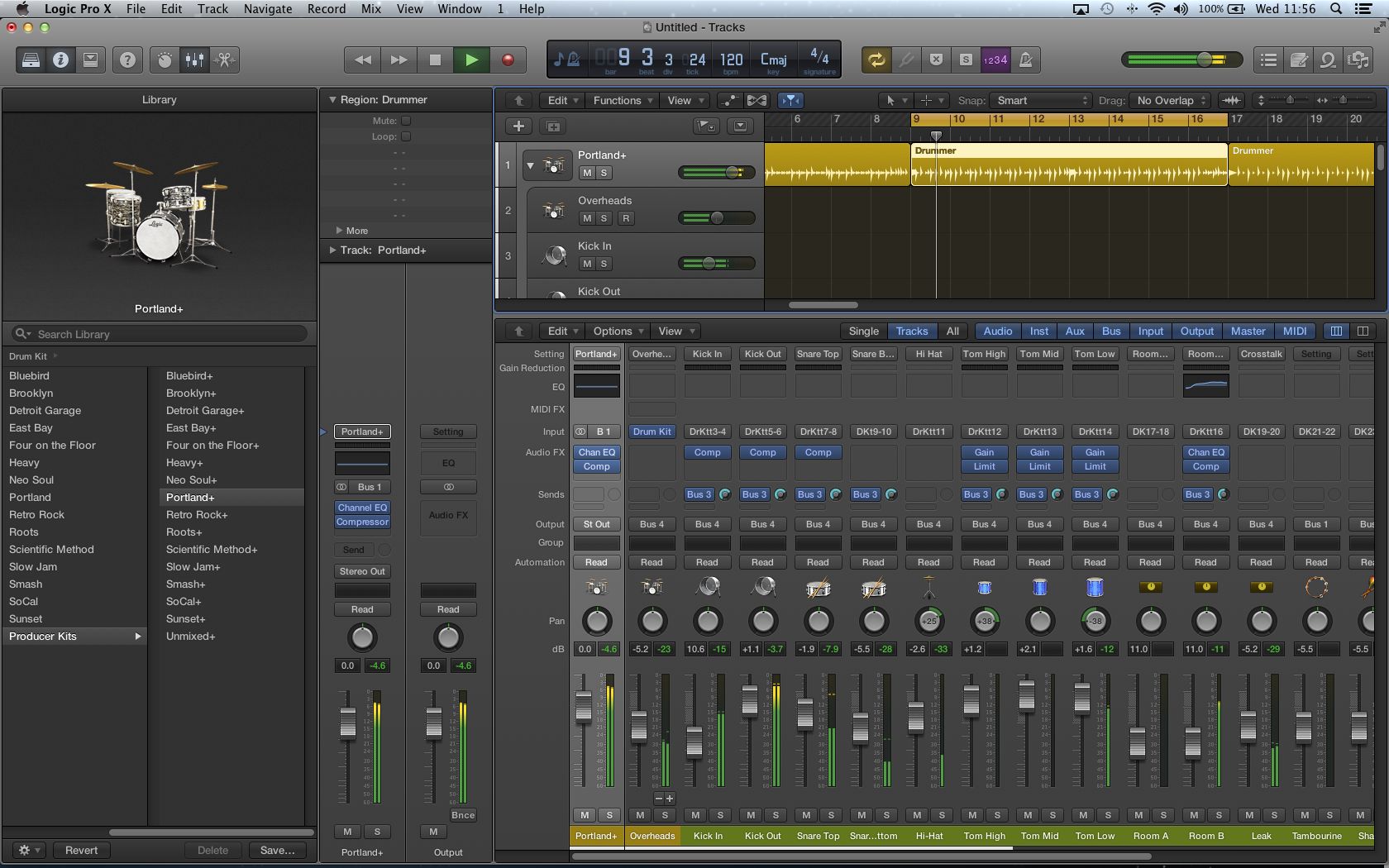1389x868 pixels.
Task: Open the Mix menu in menu bar
Action: [x=371, y=9]
